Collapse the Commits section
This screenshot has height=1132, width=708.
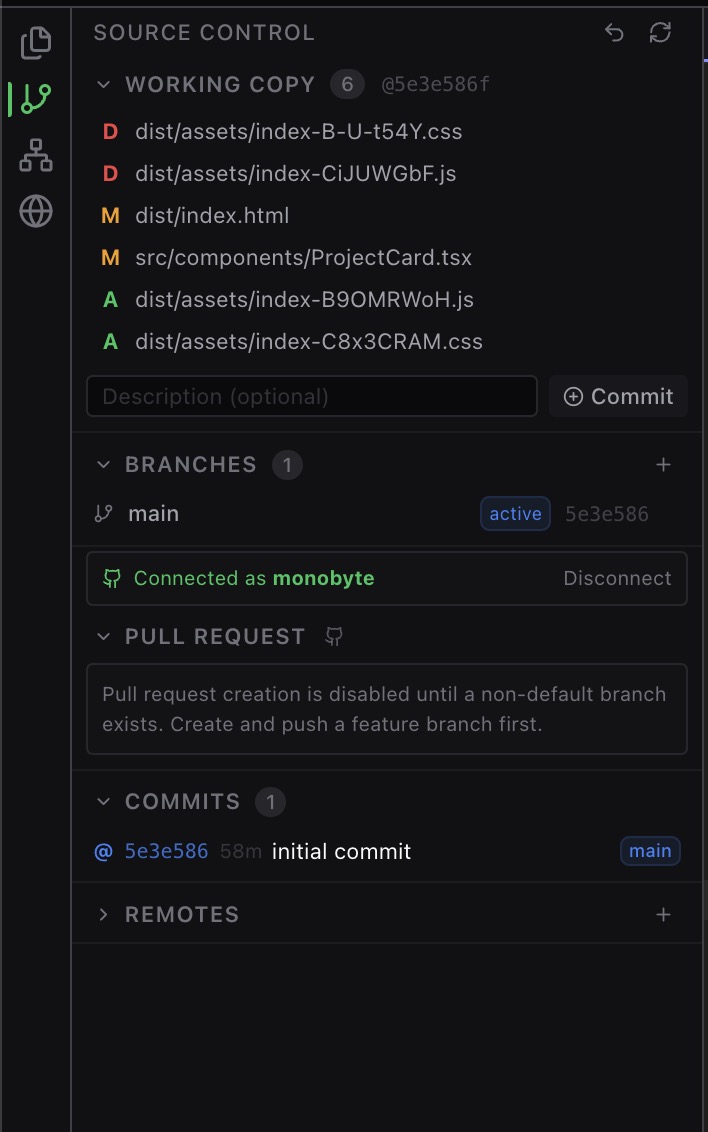103,801
